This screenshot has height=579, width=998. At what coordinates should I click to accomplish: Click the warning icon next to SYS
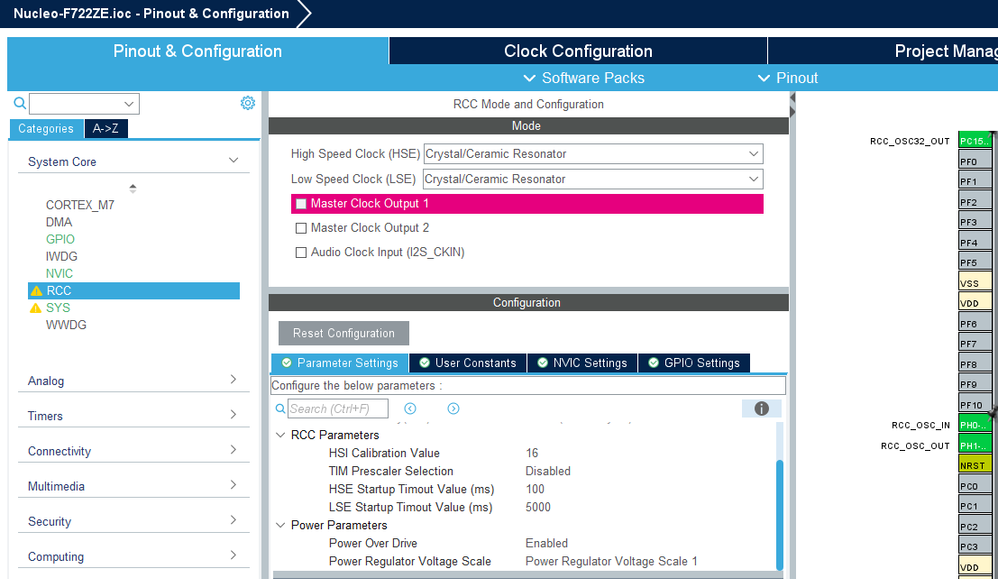tap(36, 308)
